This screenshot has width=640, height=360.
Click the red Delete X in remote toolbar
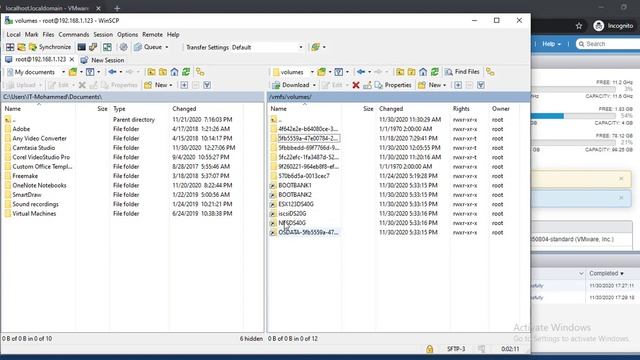[x=356, y=85]
